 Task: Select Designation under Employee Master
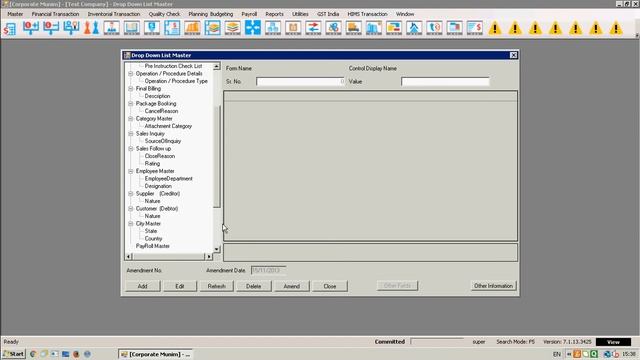pyautogui.click(x=158, y=186)
